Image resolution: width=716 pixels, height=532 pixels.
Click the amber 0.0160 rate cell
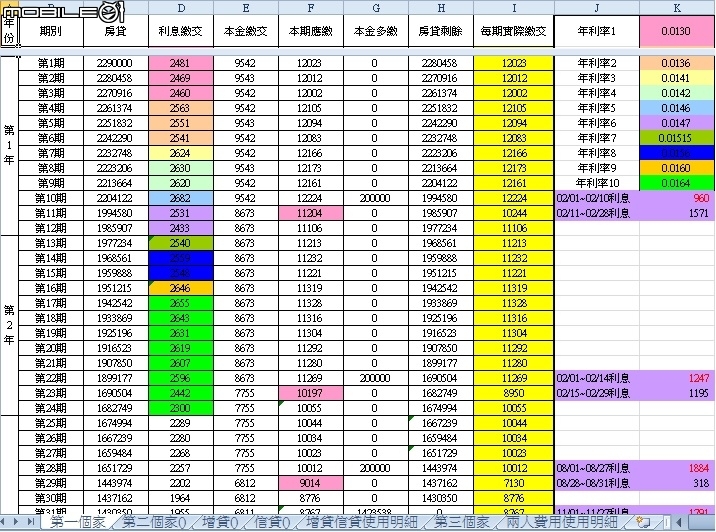tap(677, 168)
